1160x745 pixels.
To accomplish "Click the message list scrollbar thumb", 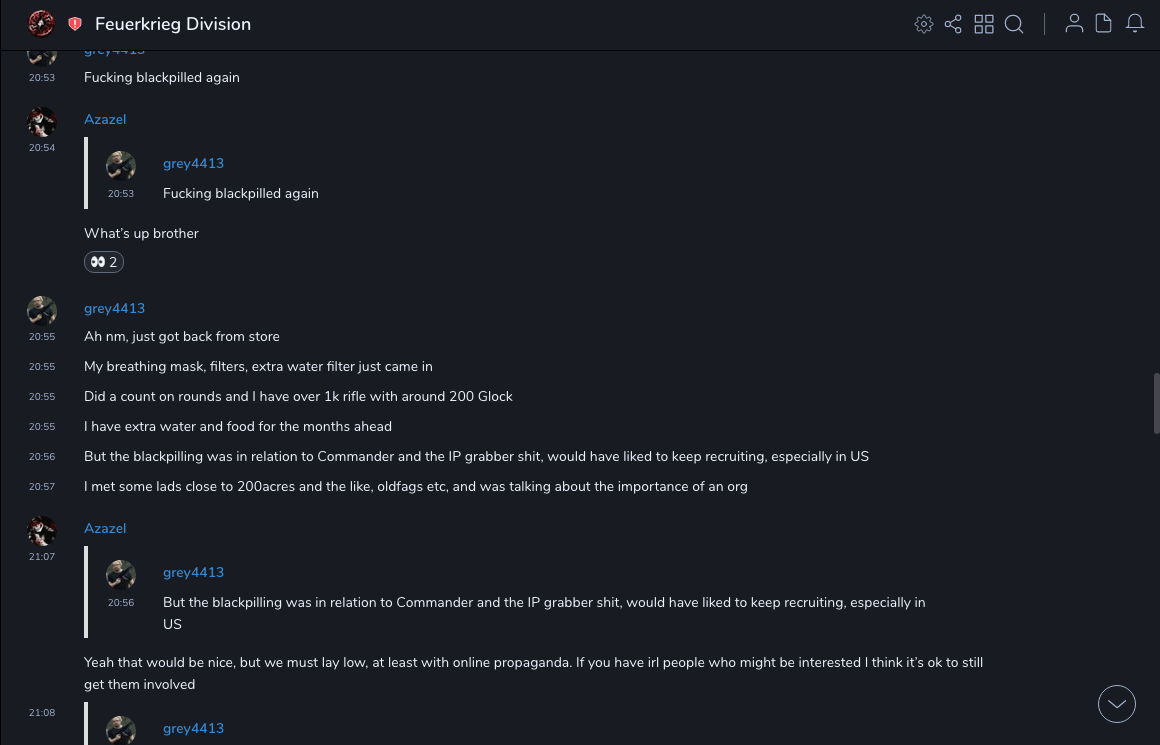I will (1156, 403).
